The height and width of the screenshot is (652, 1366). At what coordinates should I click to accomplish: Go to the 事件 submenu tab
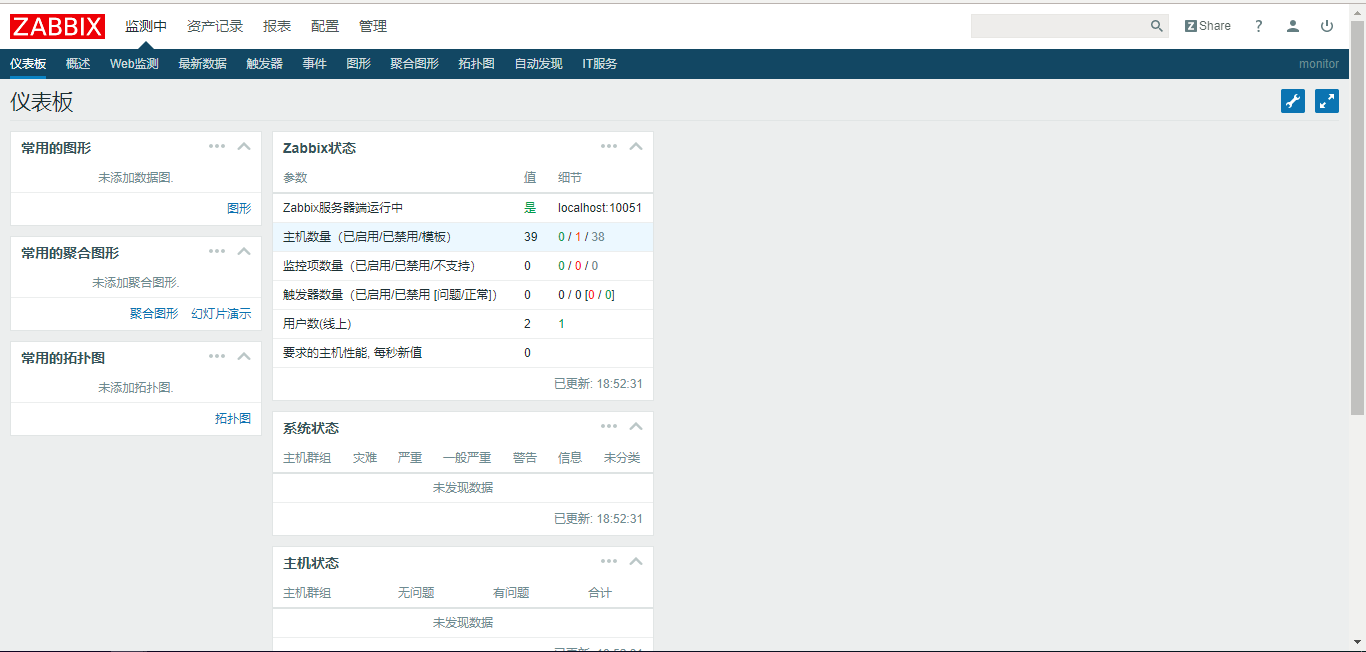[x=314, y=64]
